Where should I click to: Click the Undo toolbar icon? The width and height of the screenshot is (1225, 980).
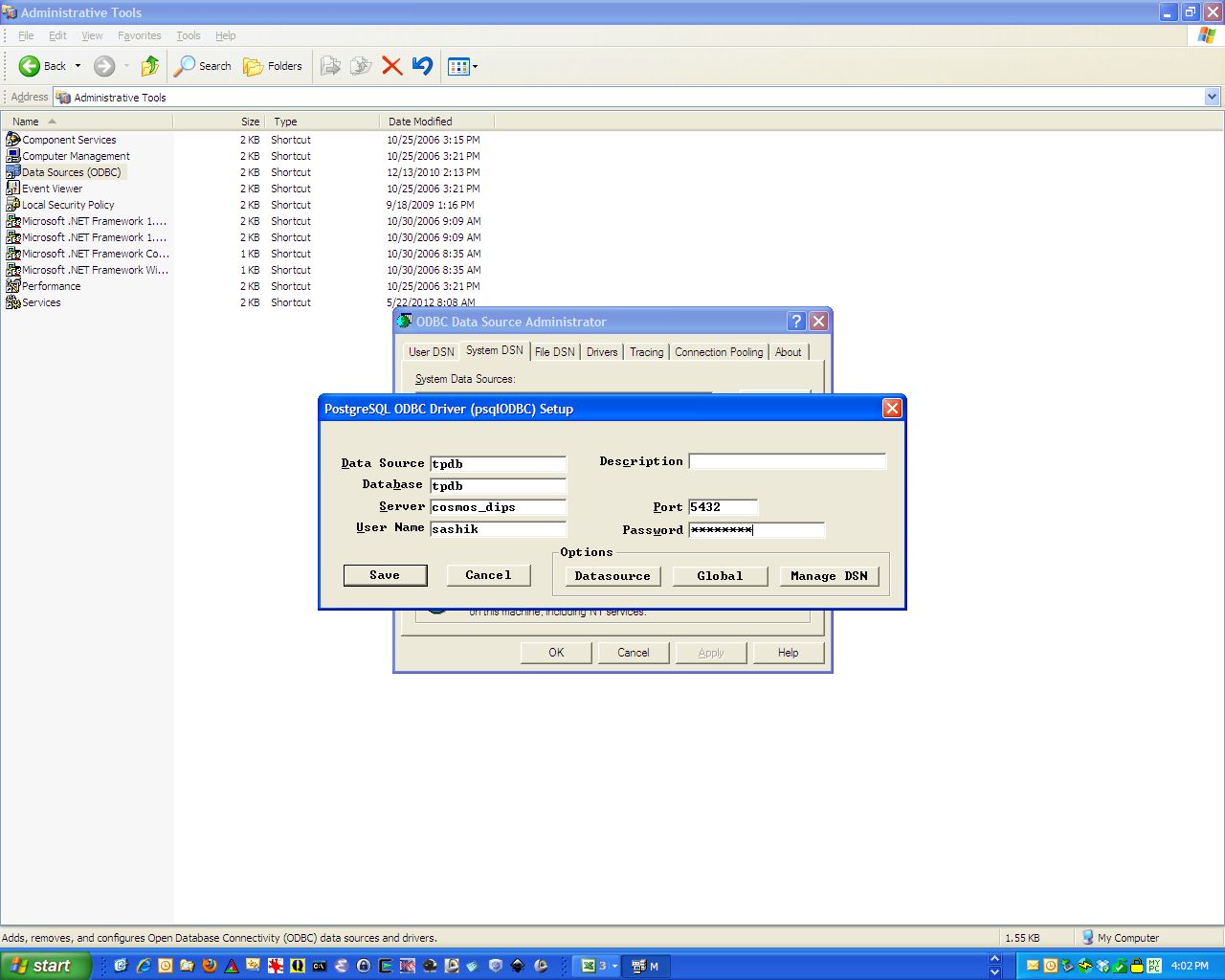point(422,66)
